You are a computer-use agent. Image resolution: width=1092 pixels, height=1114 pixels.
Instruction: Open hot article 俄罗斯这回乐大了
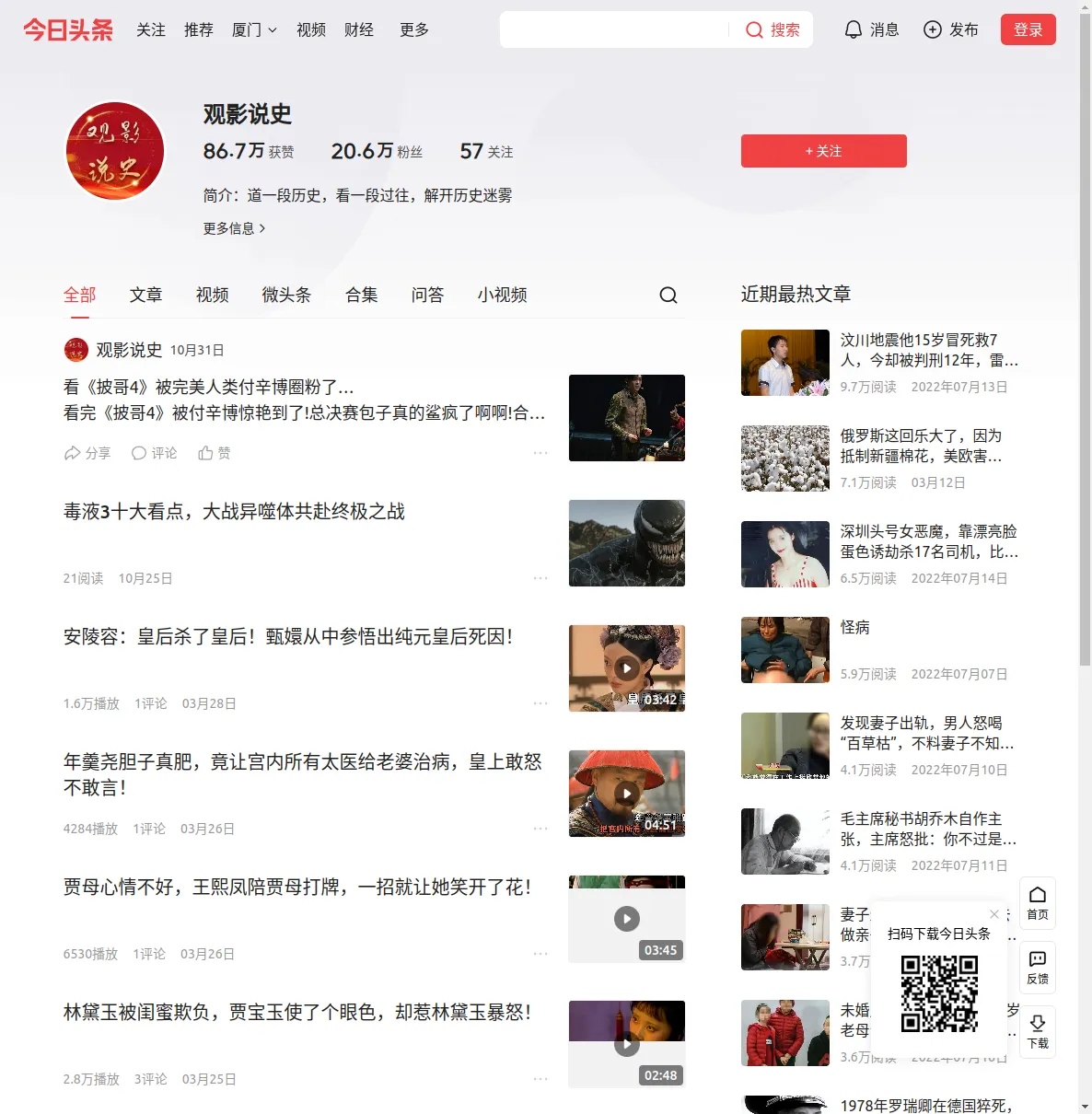(922, 446)
